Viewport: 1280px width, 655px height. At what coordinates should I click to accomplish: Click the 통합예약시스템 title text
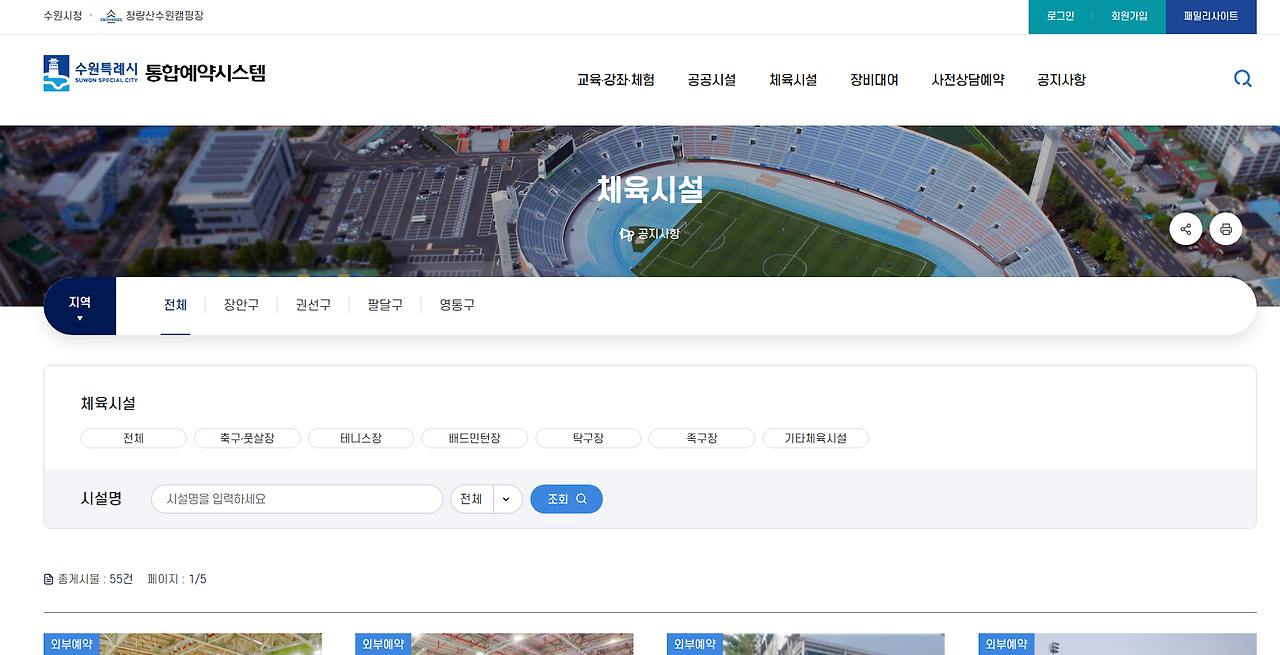(205, 73)
